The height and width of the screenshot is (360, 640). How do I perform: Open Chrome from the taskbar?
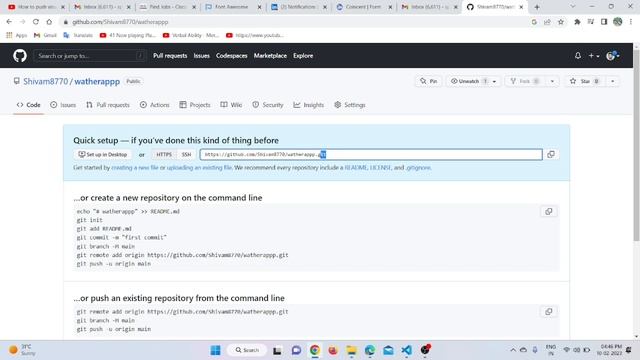point(315,350)
